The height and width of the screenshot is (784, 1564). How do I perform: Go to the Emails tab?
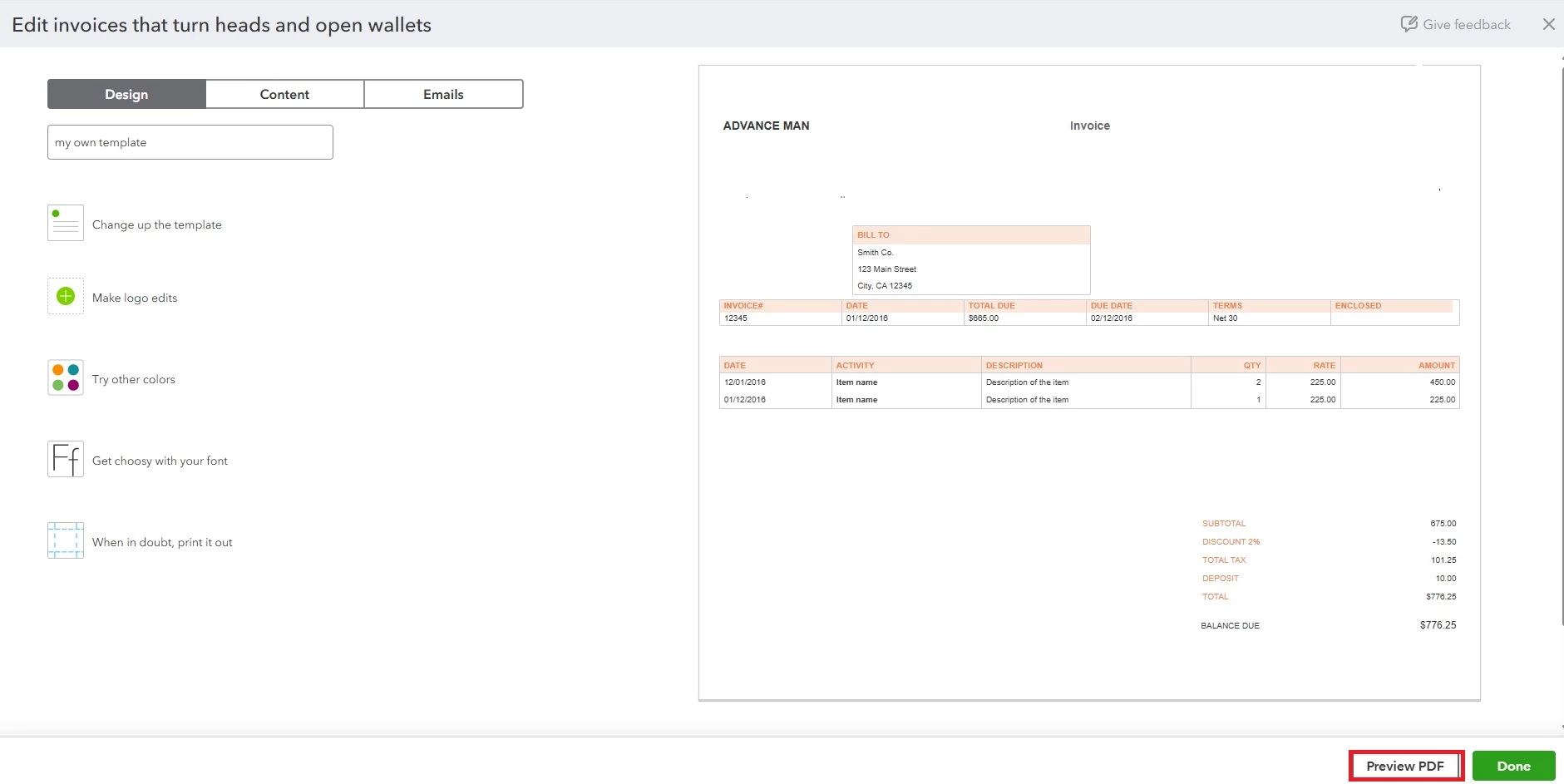coord(443,94)
